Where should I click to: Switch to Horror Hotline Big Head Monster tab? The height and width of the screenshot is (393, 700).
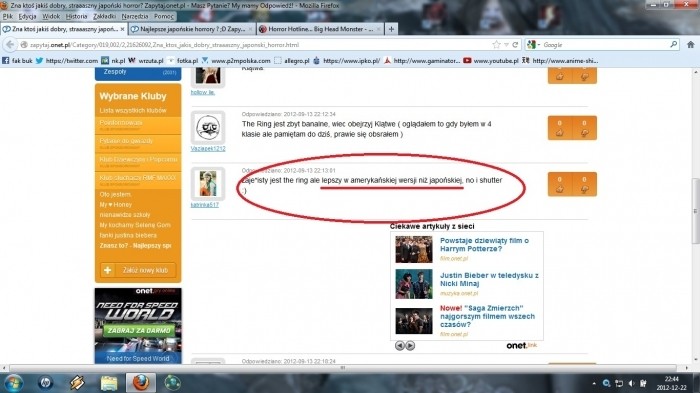point(320,29)
